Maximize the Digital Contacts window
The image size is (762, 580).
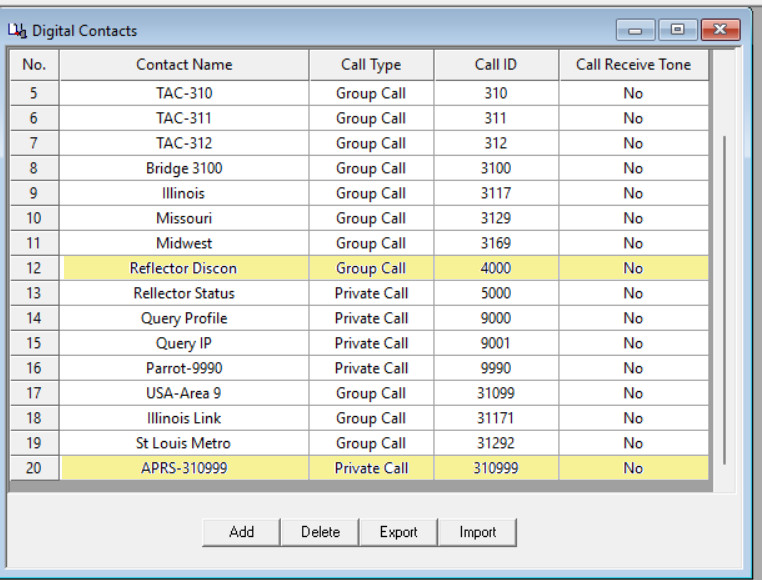[x=677, y=30]
